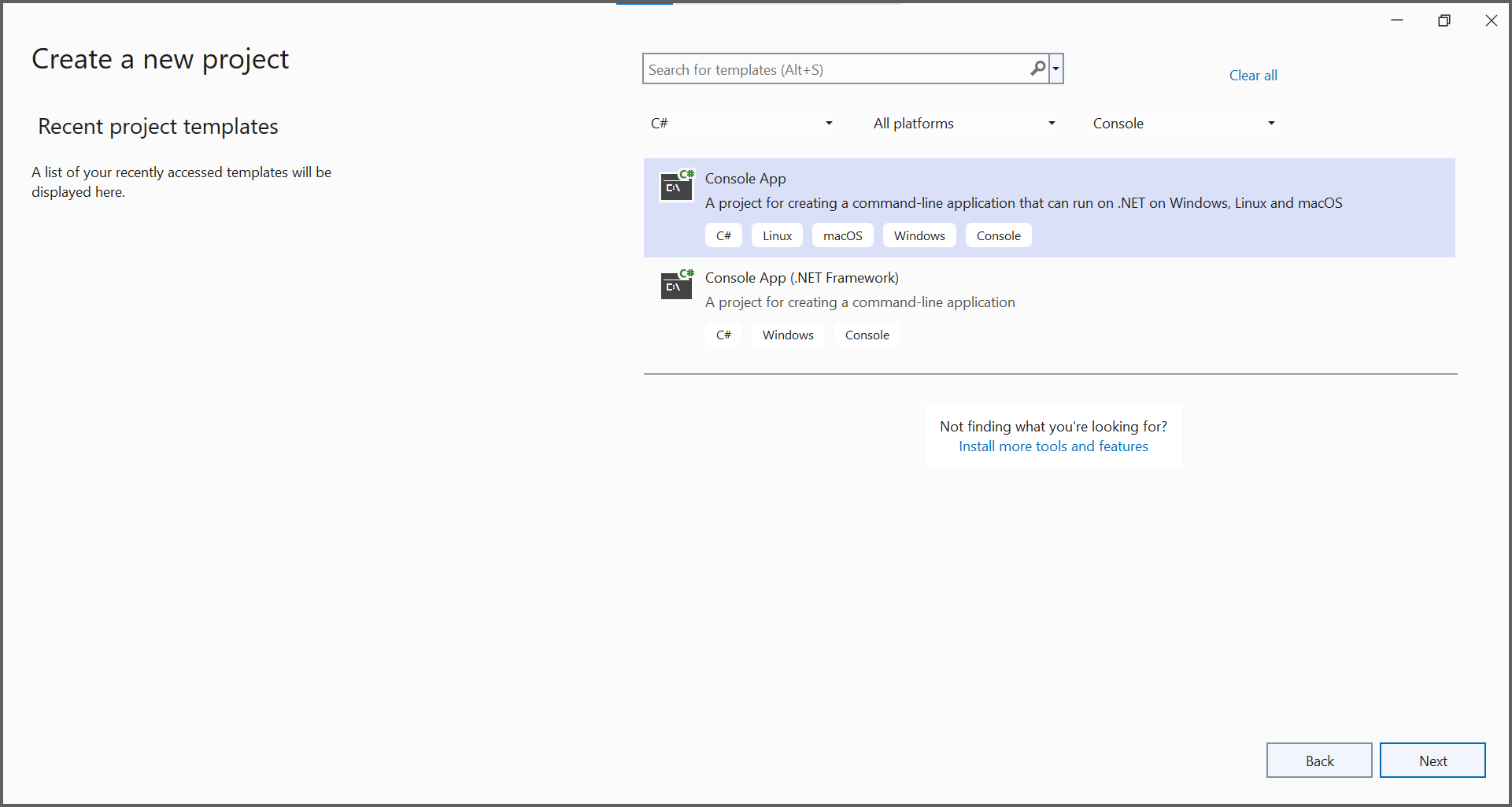Open Install more tools and features
The image size is (1512, 807).
(x=1053, y=446)
